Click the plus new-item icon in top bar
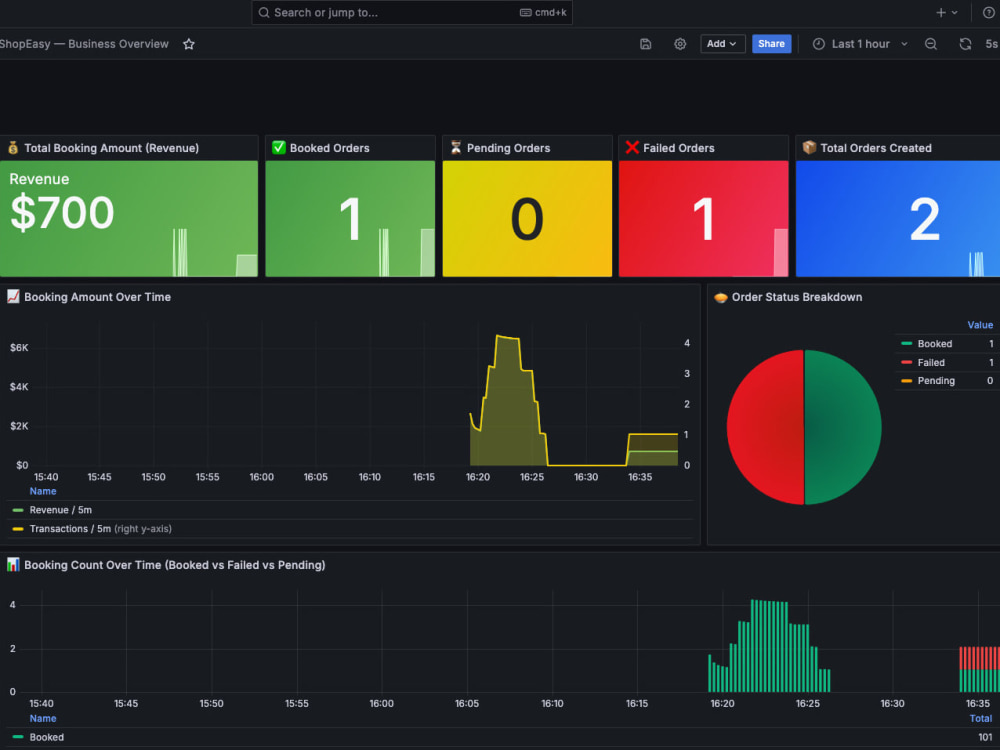1000x750 pixels. coord(941,13)
